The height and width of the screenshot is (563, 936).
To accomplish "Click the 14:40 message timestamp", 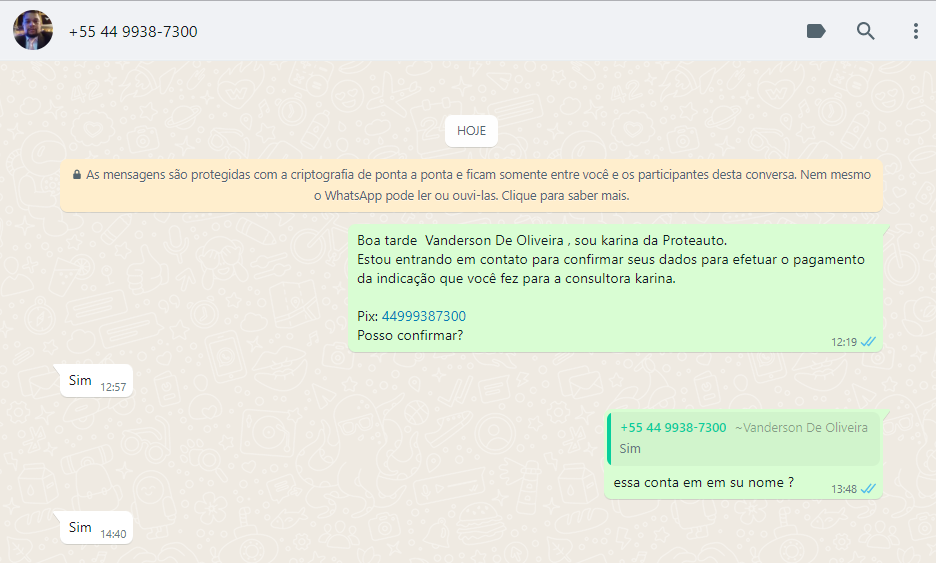I will (113, 534).
